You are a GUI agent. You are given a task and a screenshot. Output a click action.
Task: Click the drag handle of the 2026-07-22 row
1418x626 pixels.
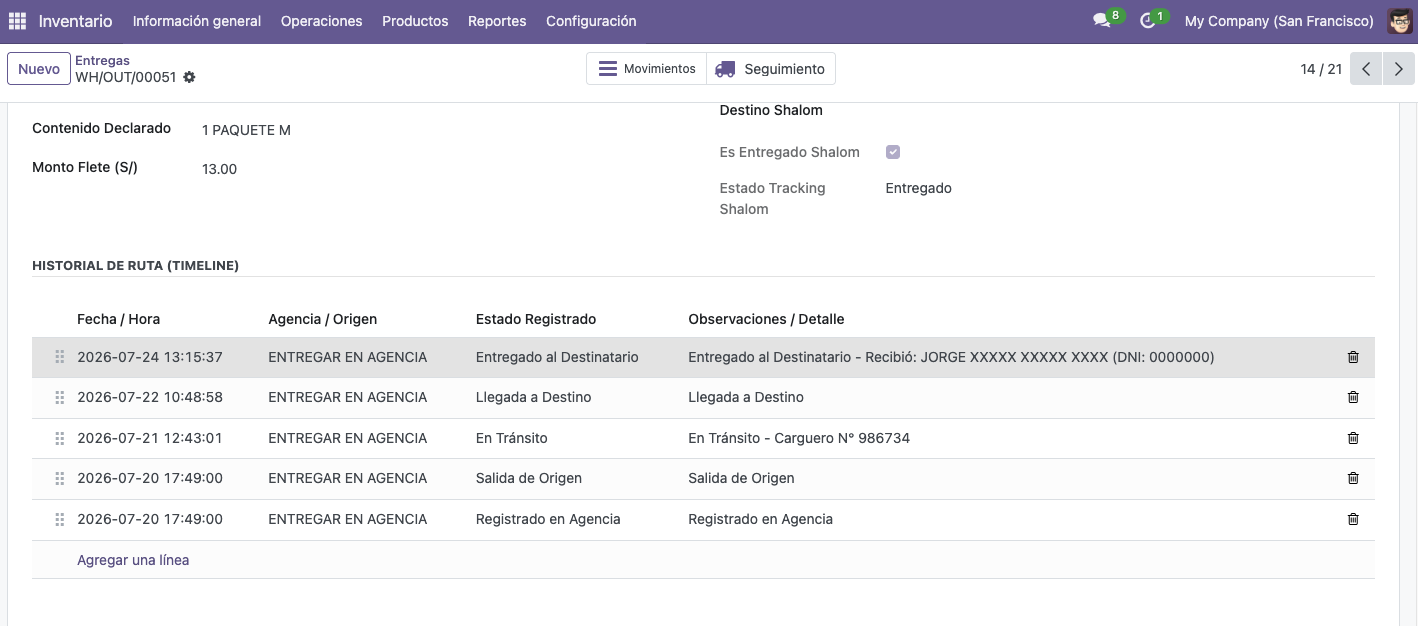point(59,397)
